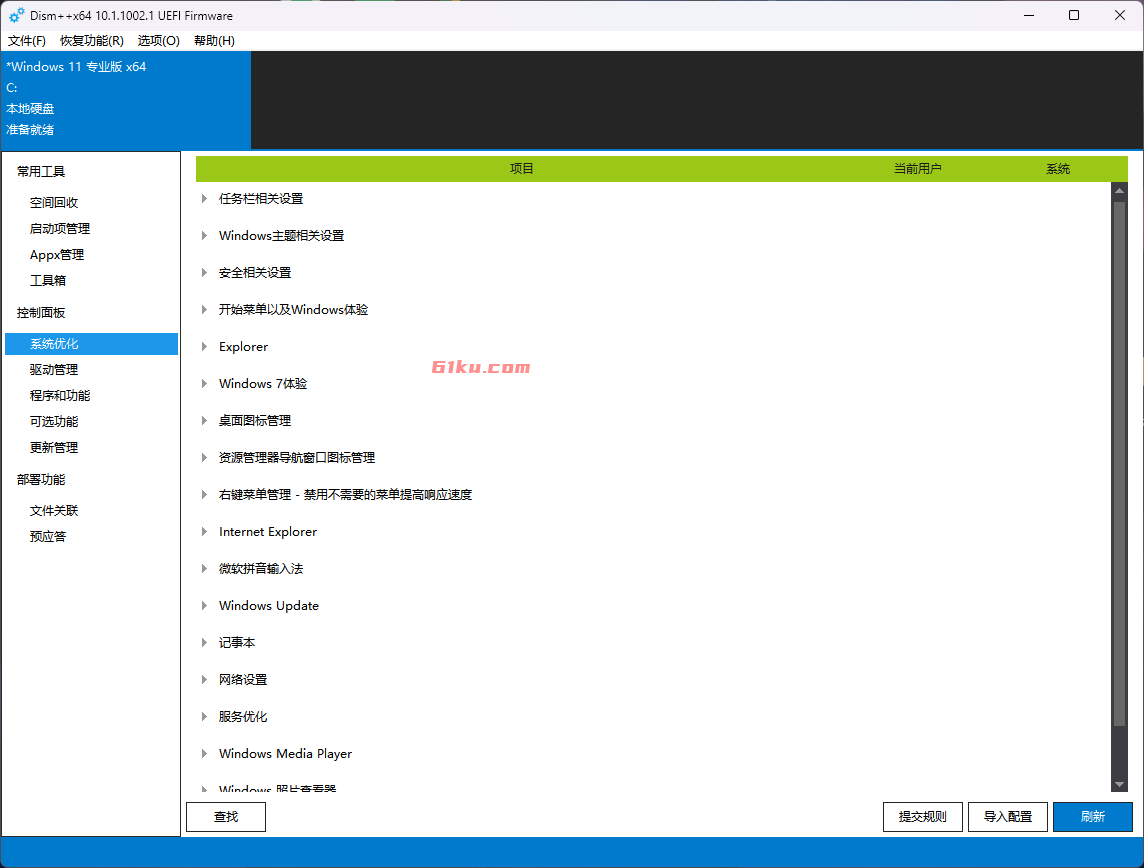Screen dimensions: 1144x868
Task: Expand the 任务栏相关设置 arrow
Action: [x=204, y=198]
